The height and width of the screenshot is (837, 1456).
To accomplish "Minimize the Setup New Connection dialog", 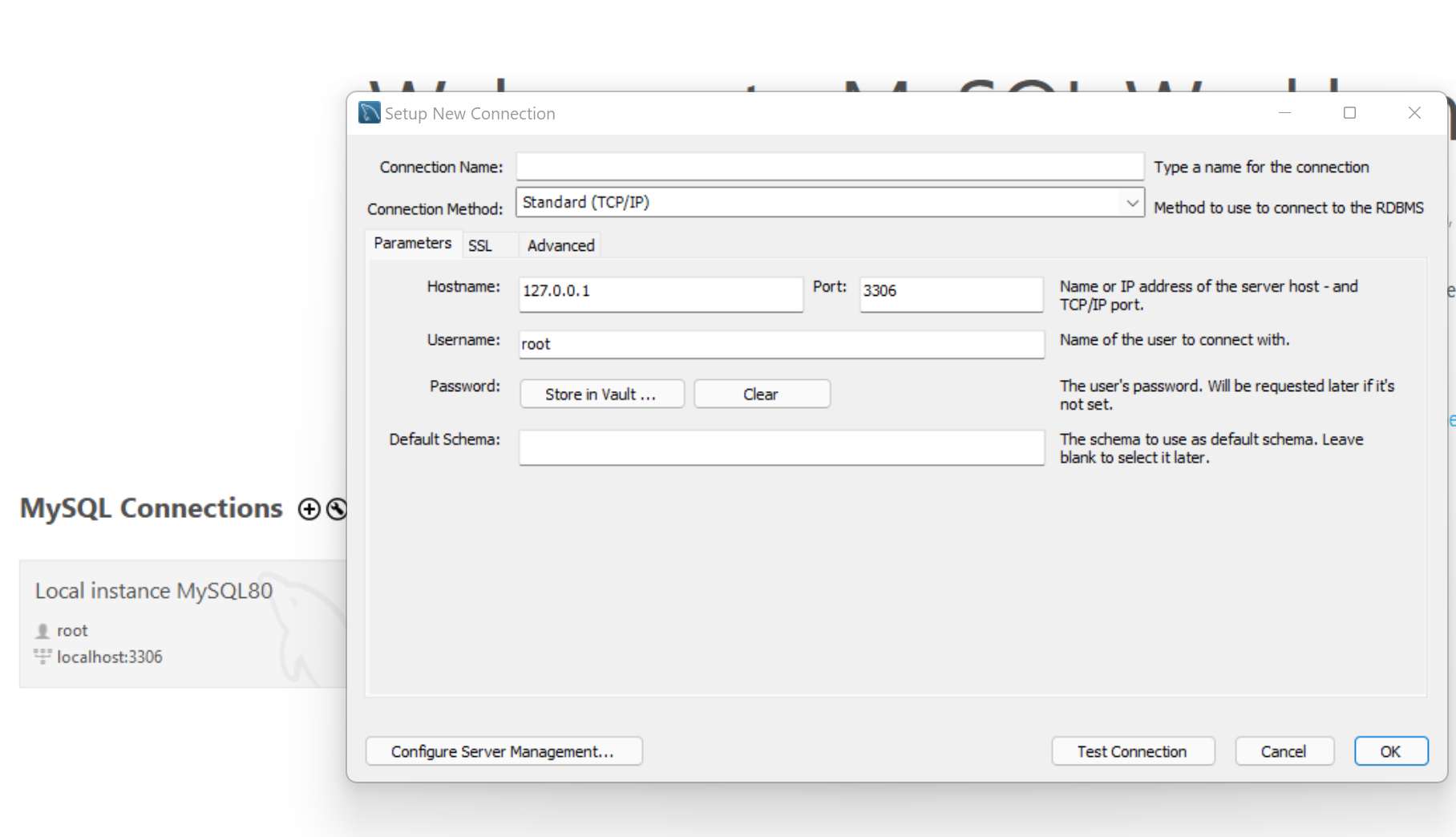I will (x=1284, y=113).
